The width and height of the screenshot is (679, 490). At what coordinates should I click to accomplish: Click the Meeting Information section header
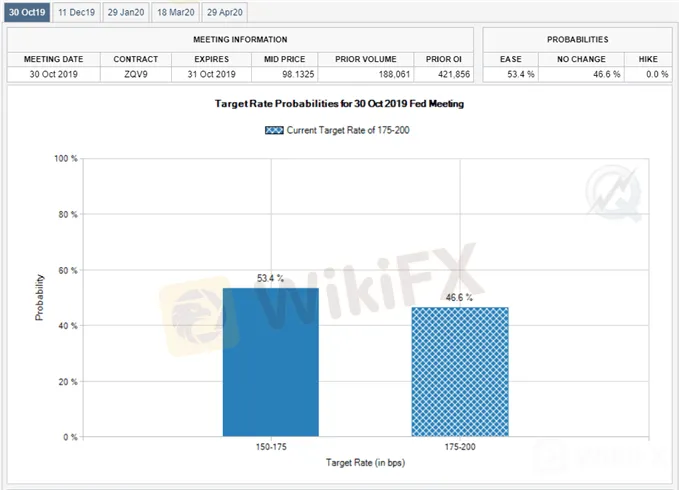click(x=240, y=40)
